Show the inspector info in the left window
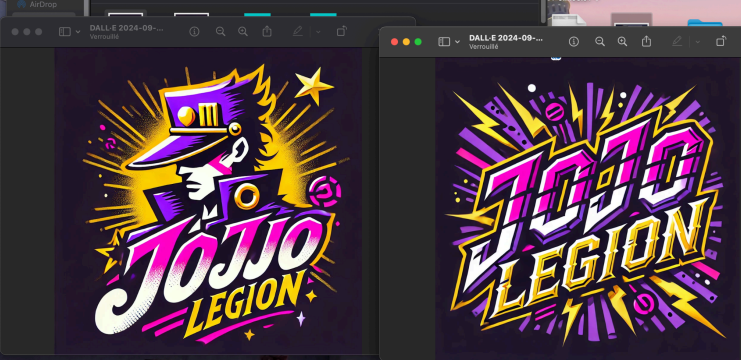This screenshot has height=360, width=741. pos(194,32)
